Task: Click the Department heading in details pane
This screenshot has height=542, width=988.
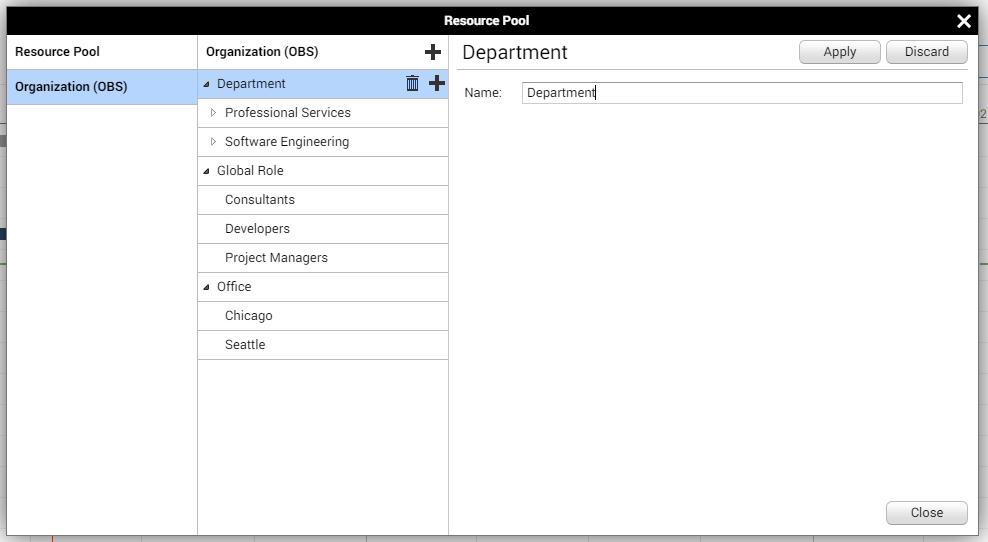Action: point(515,52)
